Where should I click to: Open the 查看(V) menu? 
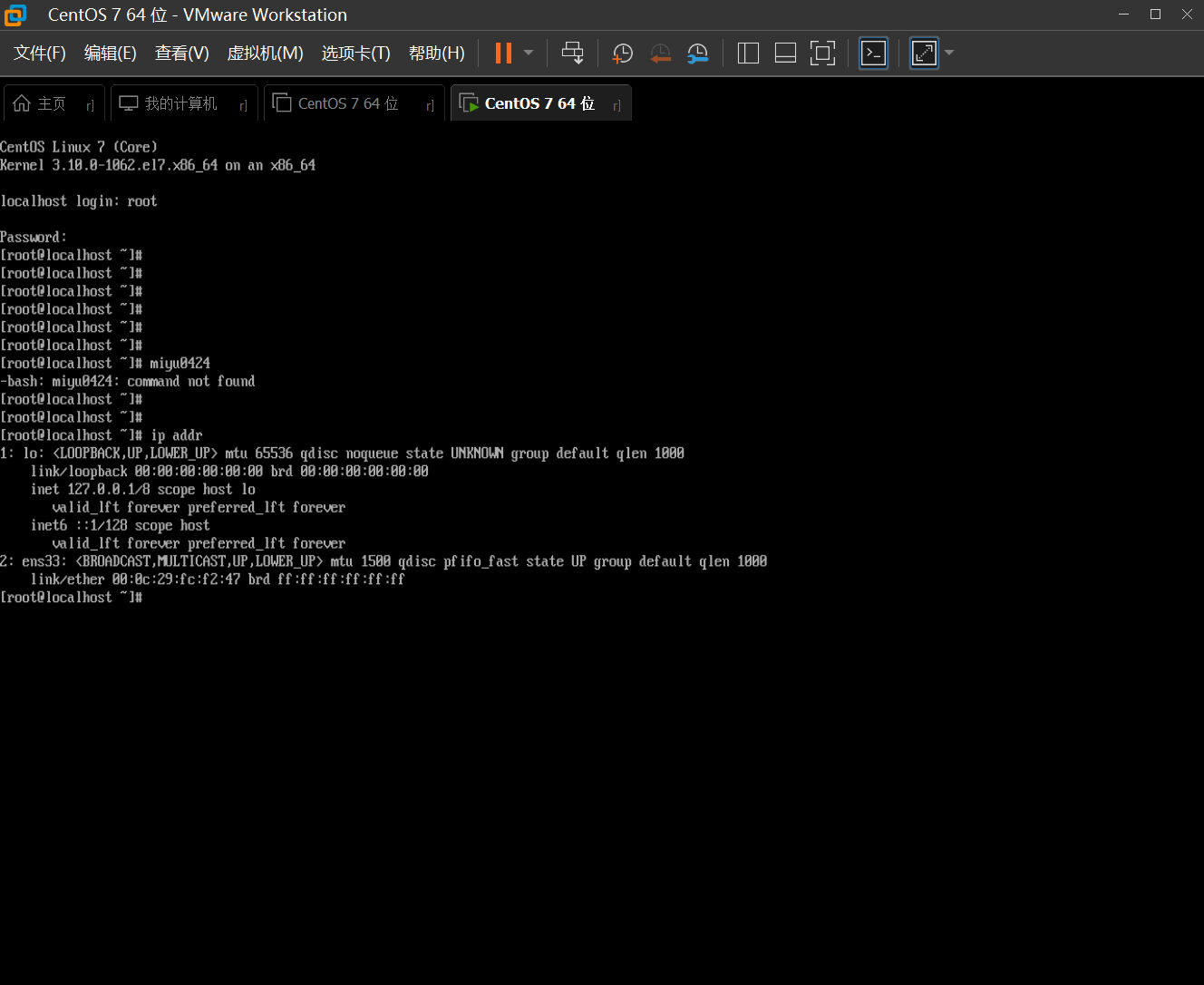[x=182, y=54]
